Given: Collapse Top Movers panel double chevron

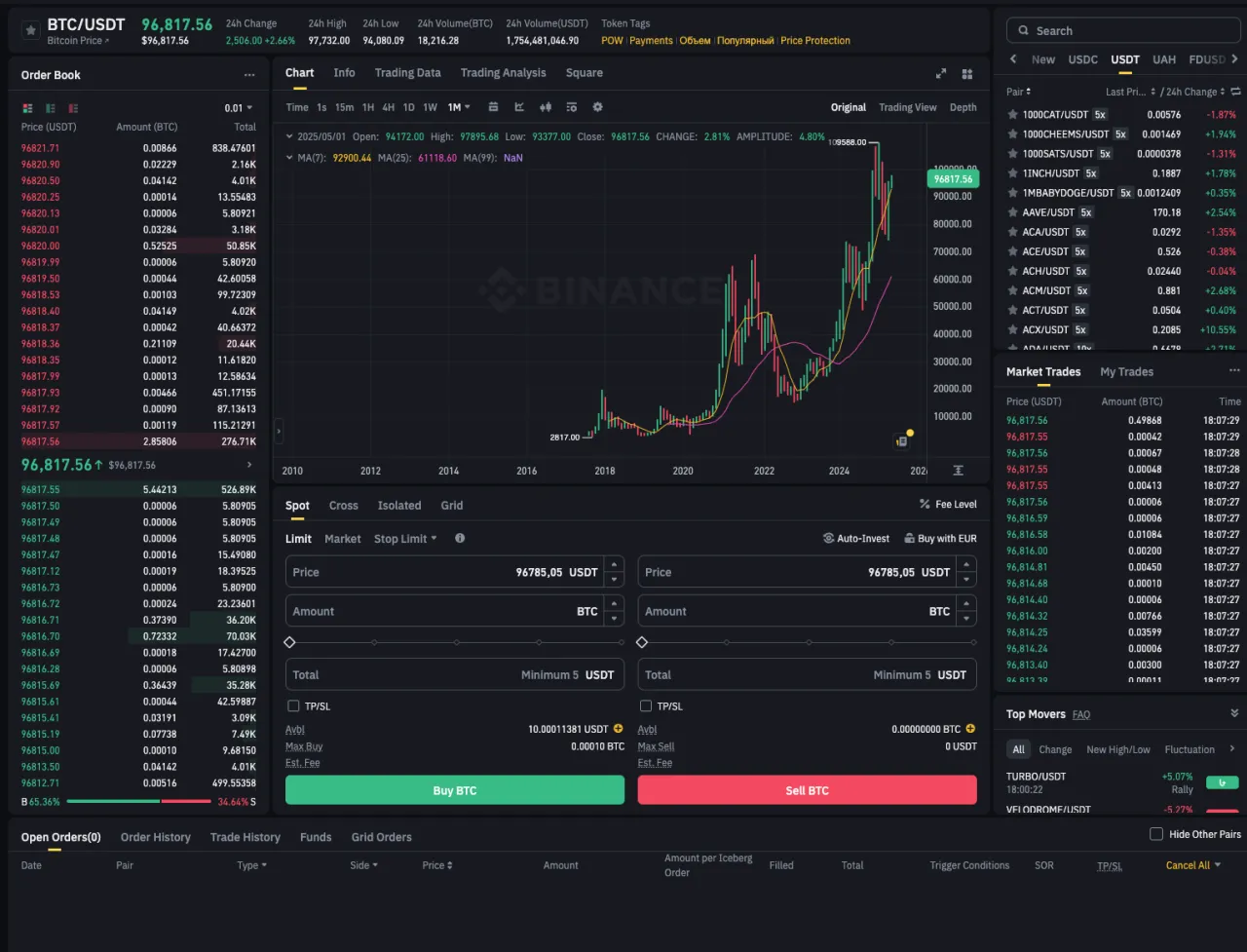Looking at the screenshot, I should coord(1234,713).
